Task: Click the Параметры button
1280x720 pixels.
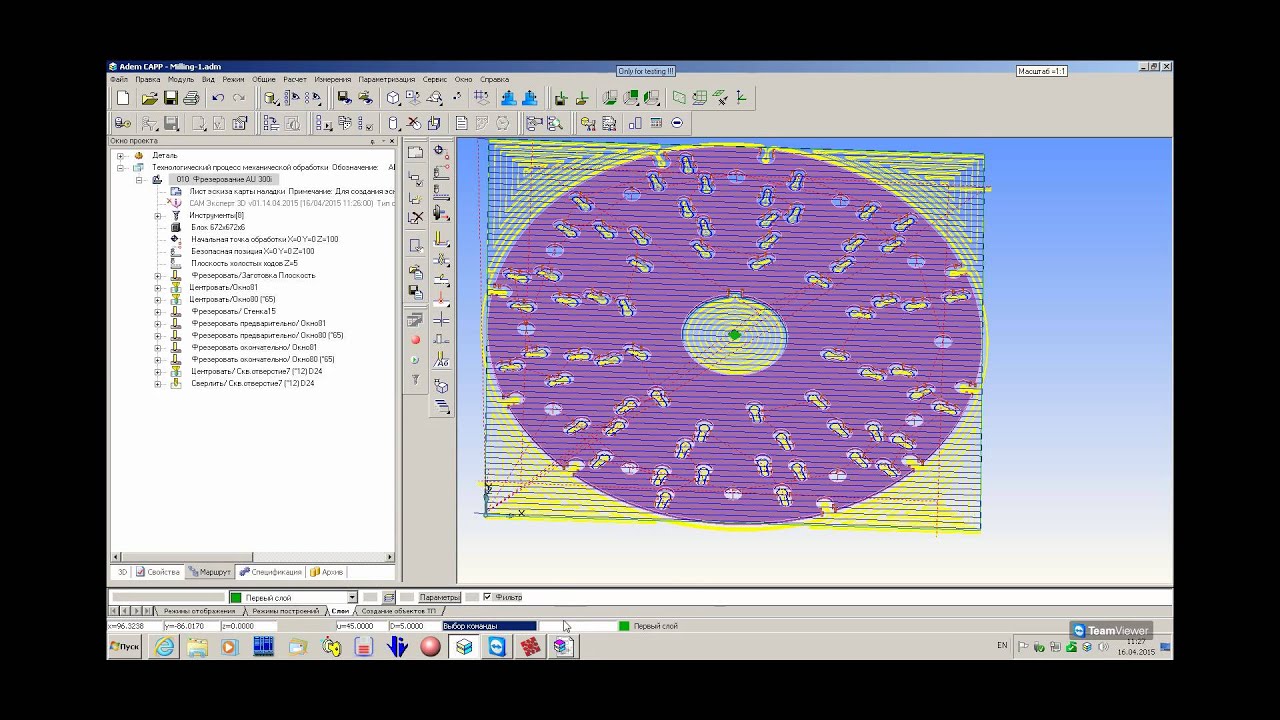Action: (438, 597)
